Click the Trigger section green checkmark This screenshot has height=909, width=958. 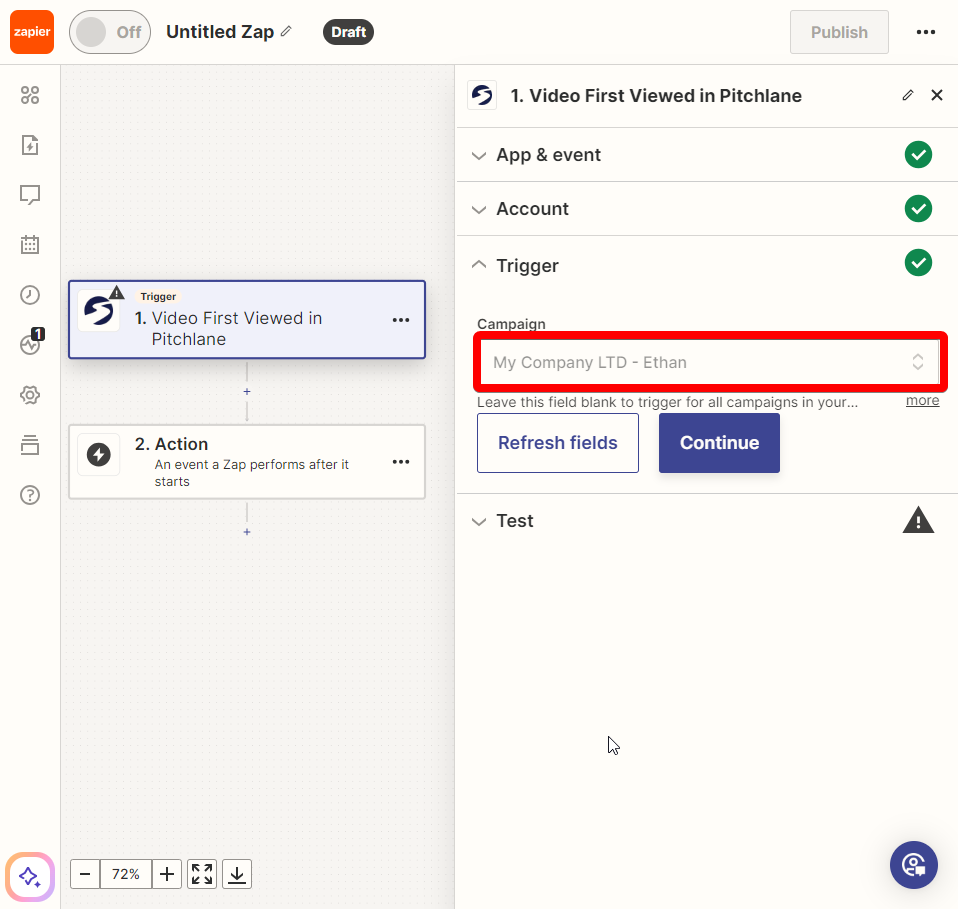pos(918,263)
